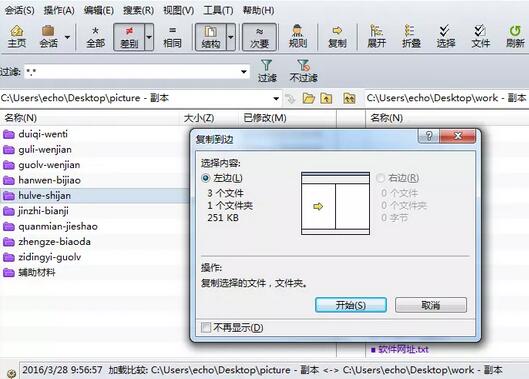This screenshot has height=379, width=529.
Task: Open the 编辑(E) menu
Action: (x=99, y=10)
